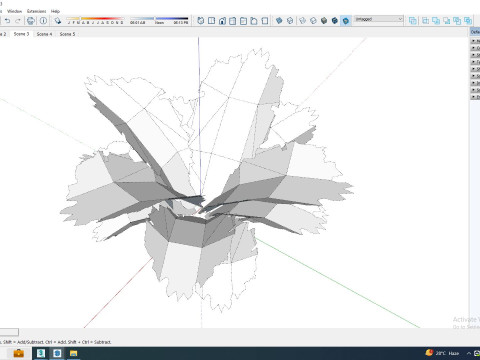Screen dimensions: 480x360
Task: Switch to Iso view icon
Action: 200,21
